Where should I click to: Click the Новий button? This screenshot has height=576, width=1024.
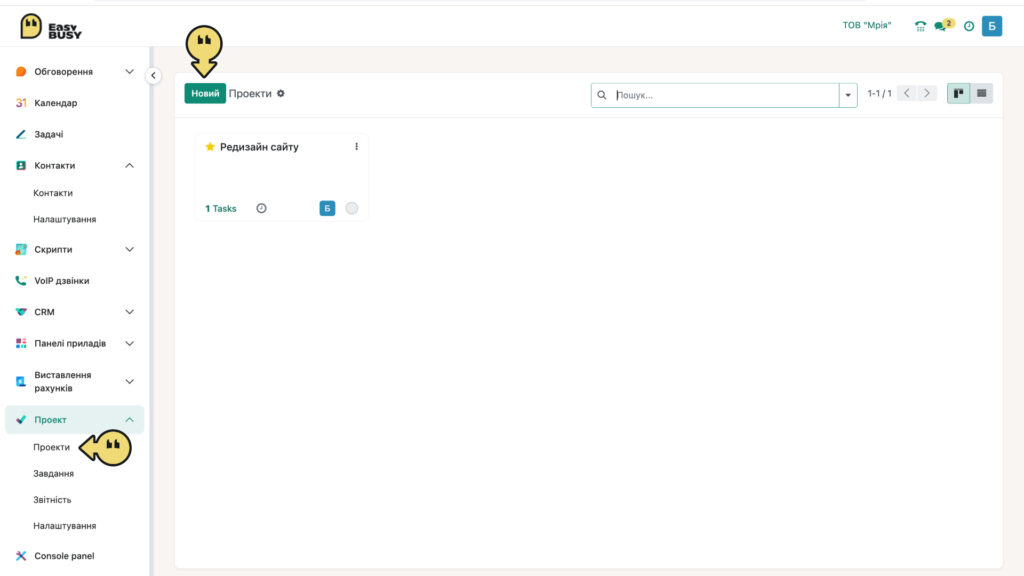(x=205, y=93)
